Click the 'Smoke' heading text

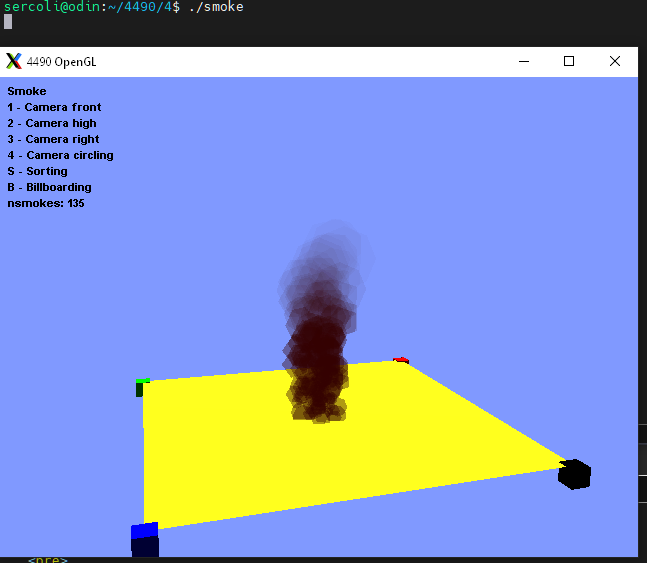coord(27,91)
